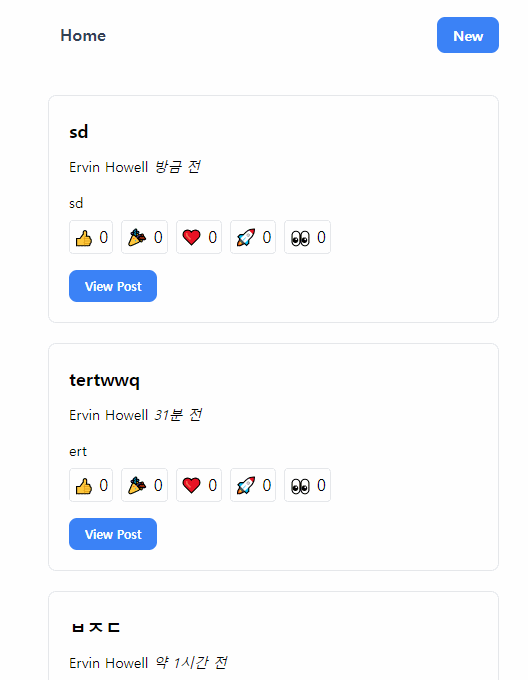Click the 31분 전 timestamp on tertwwq post
Screen dimensions: 528x680
pos(178,415)
